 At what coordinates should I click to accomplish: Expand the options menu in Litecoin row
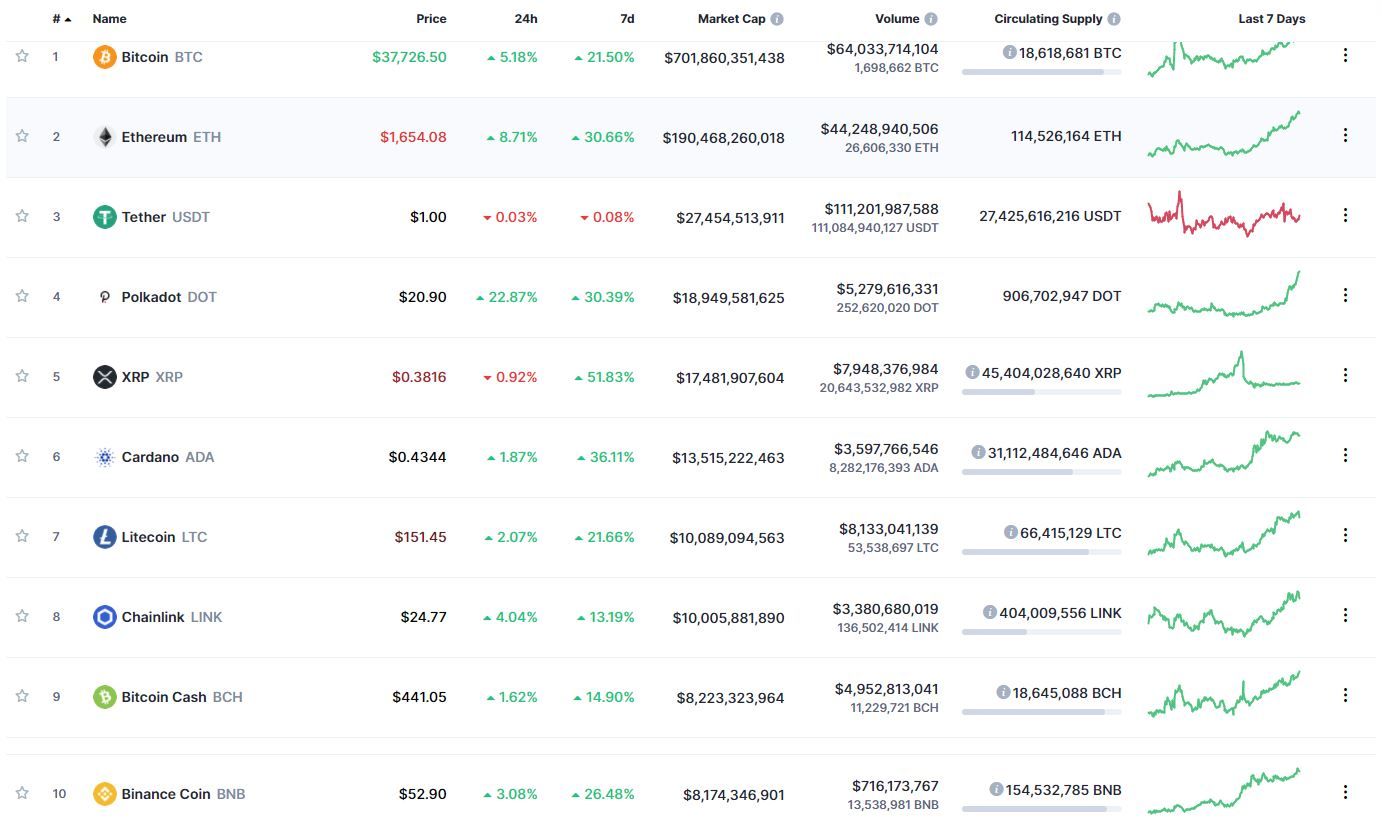pyautogui.click(x=1345, y=535)
